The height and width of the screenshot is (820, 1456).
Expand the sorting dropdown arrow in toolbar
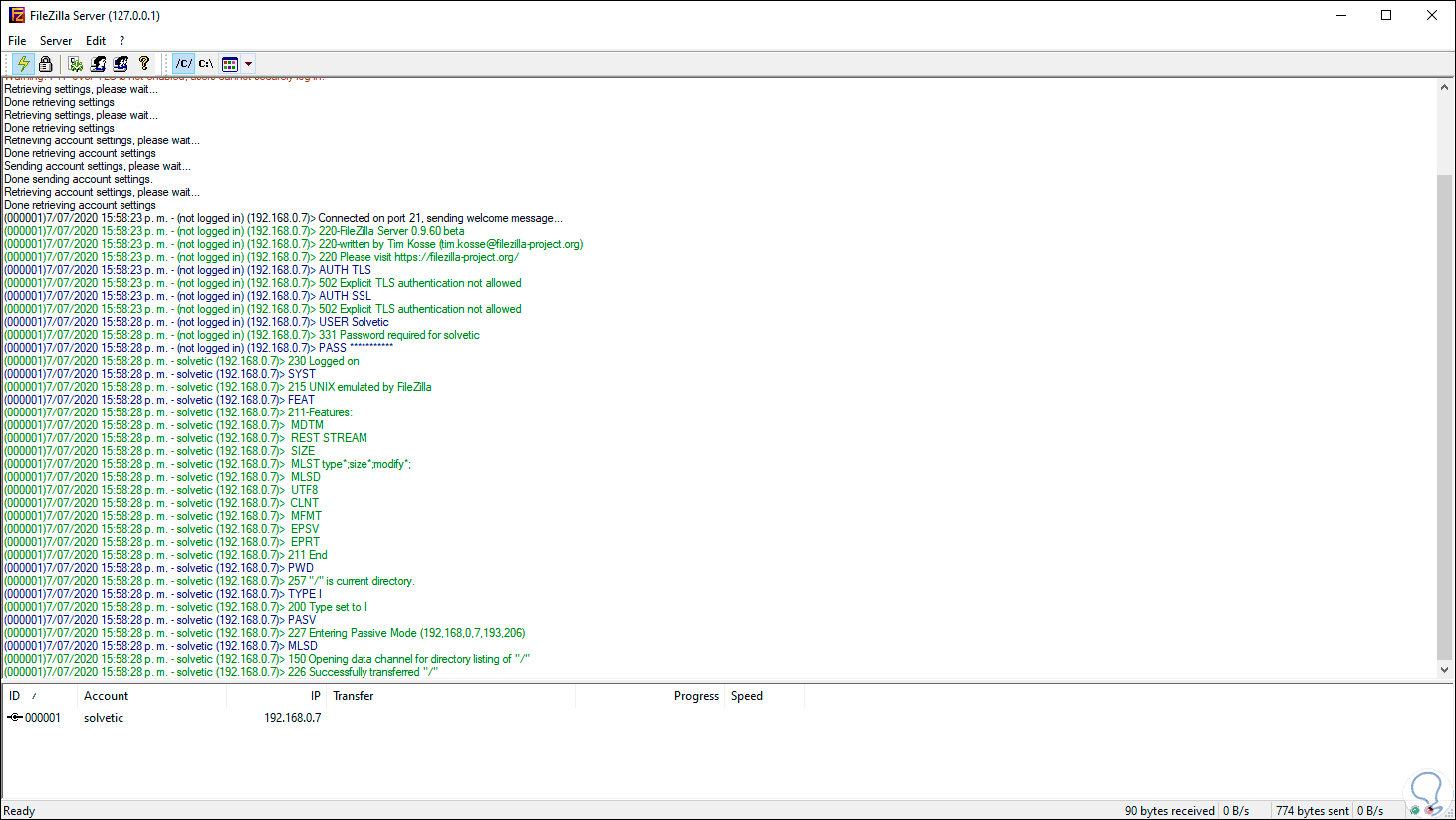pyautogui.click(x=249, y=63)
